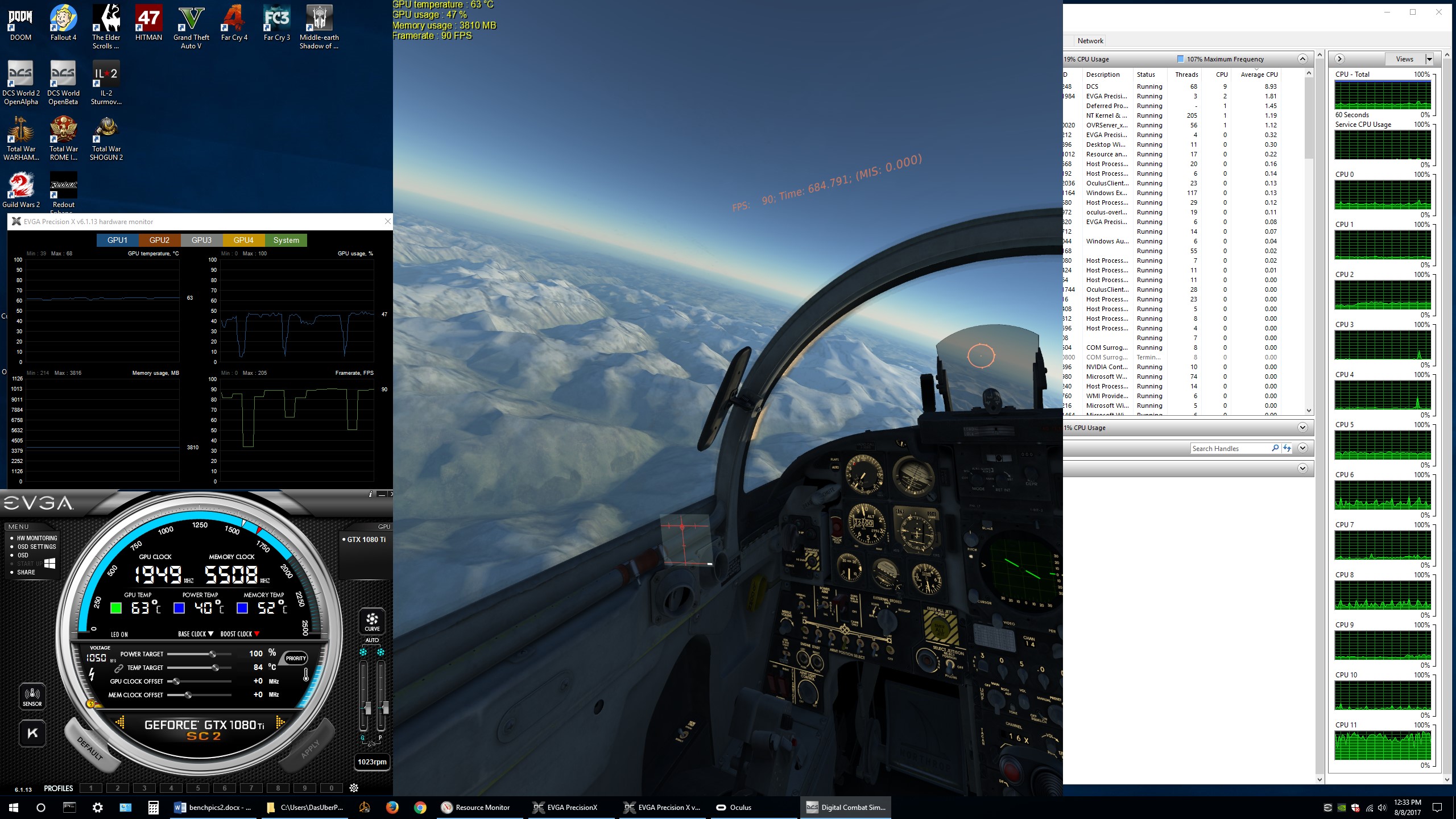Click the SENSOR button in EVGA Precision
The height and width of the screenshot is (819, 1456).
pos(32,696)
